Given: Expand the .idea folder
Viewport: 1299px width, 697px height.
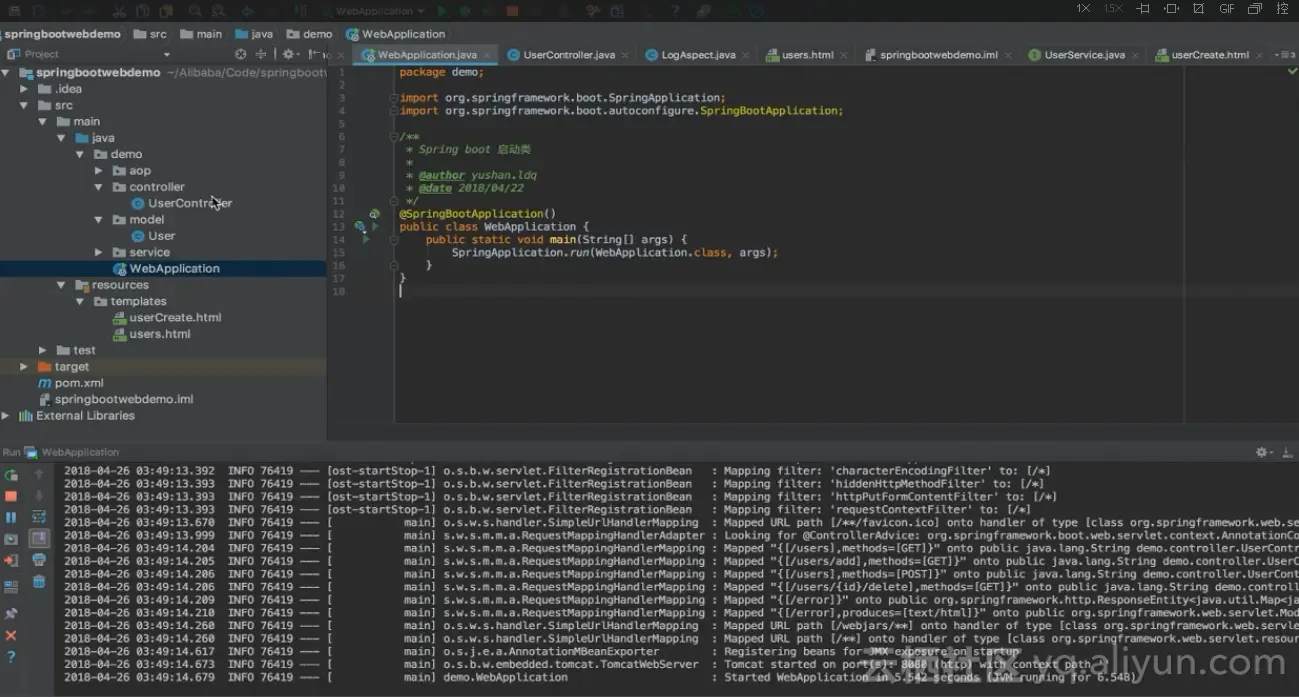Looking at the screenshot, I should click(x=25, y=89).
